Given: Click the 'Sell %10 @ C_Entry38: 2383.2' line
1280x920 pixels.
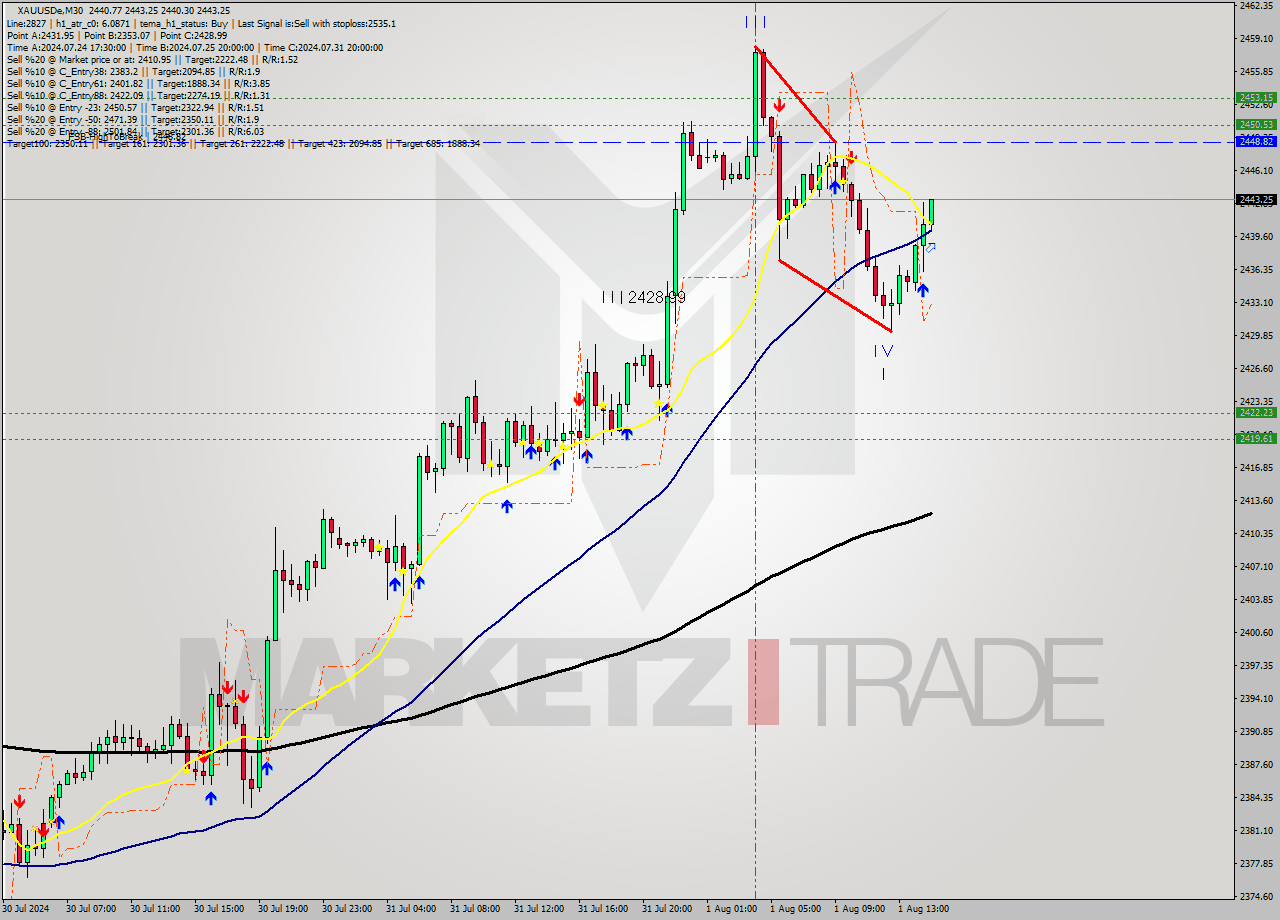Looking at the screenshot, I should [x=133, y=72].
